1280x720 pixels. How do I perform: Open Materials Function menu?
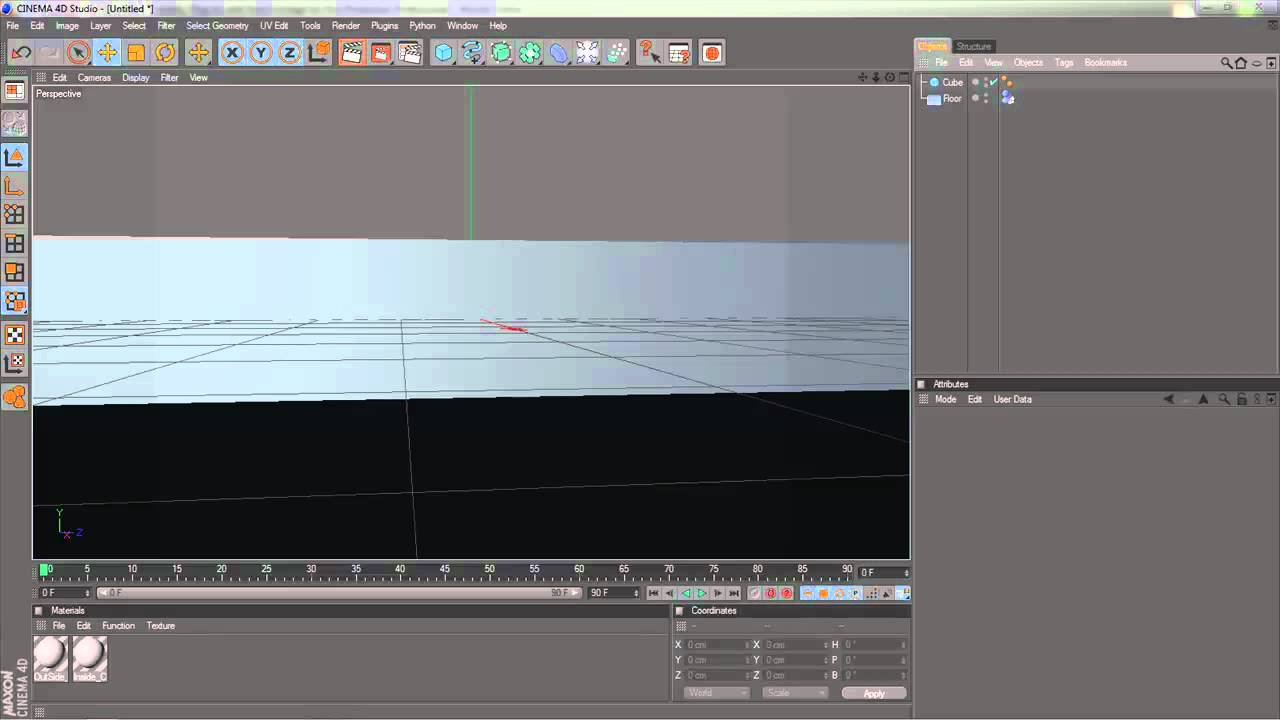[118, 626]
